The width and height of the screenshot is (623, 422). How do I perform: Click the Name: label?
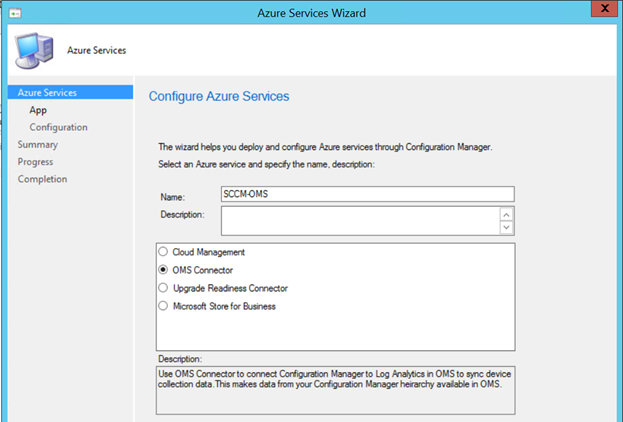point(173,197)
